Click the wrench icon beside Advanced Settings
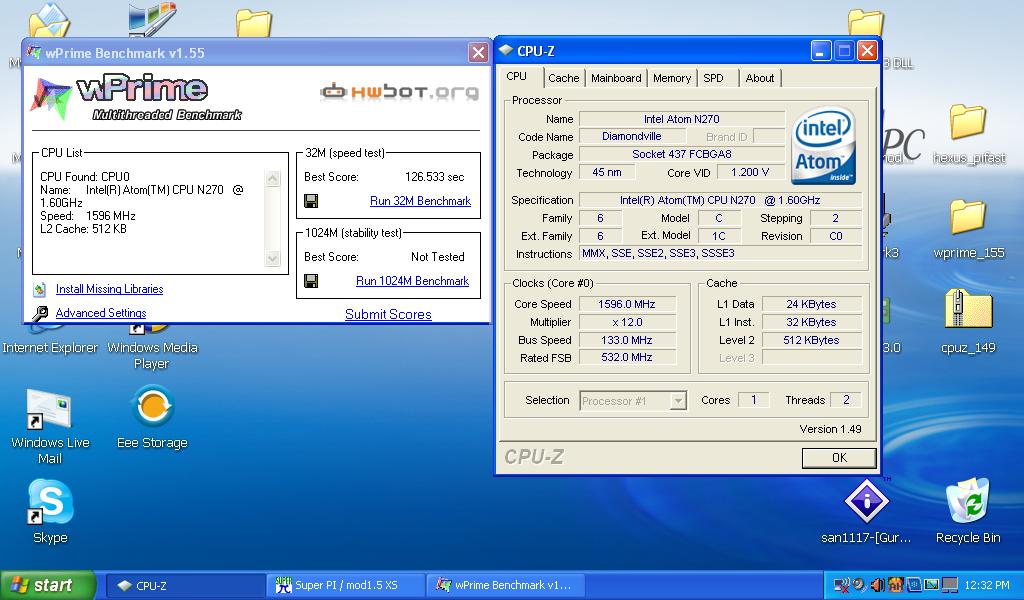The height and width of the screenshot is (600, 1024). point(40,313)
